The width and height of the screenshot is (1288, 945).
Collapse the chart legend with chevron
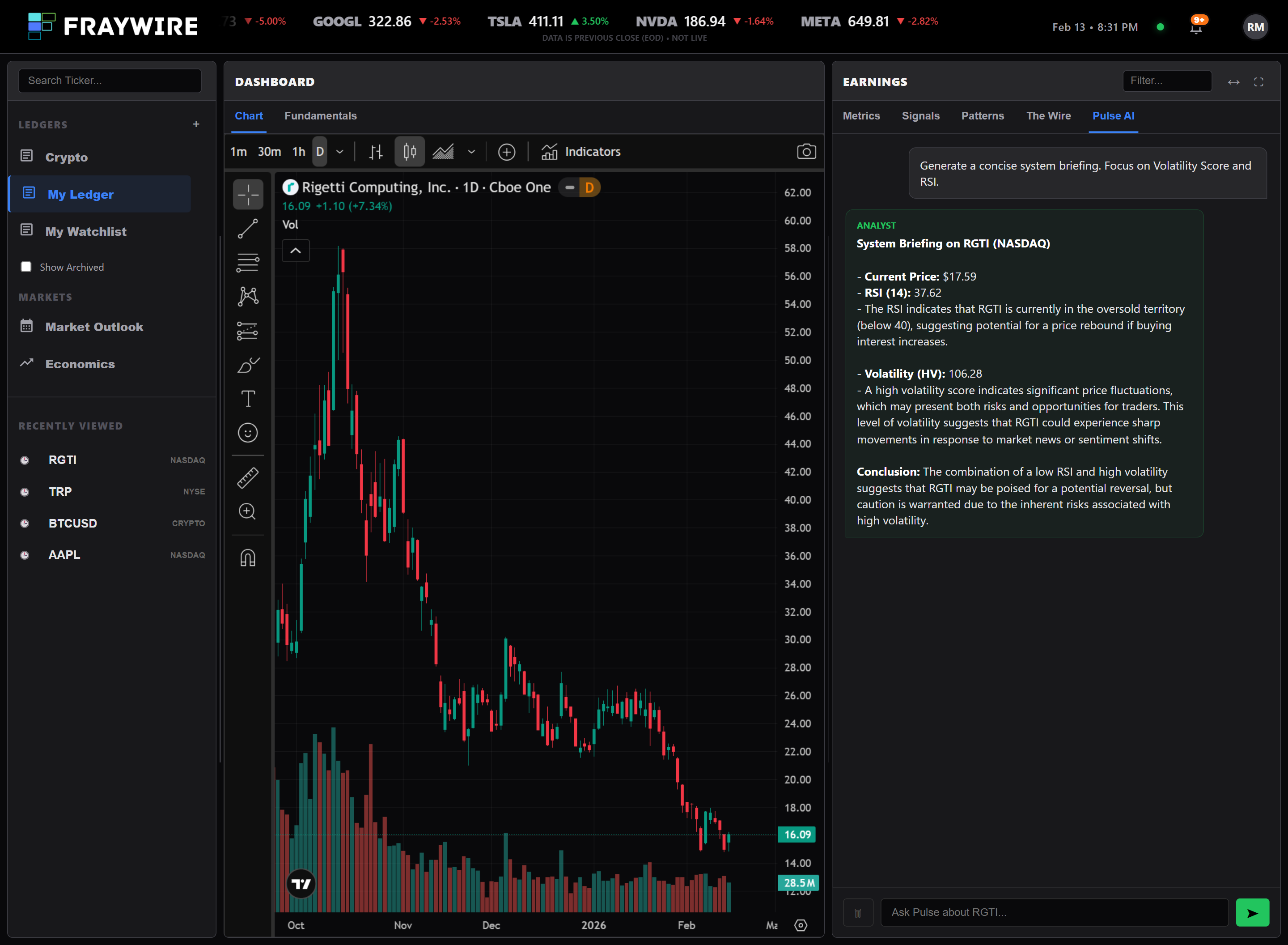tap(296, 251)
